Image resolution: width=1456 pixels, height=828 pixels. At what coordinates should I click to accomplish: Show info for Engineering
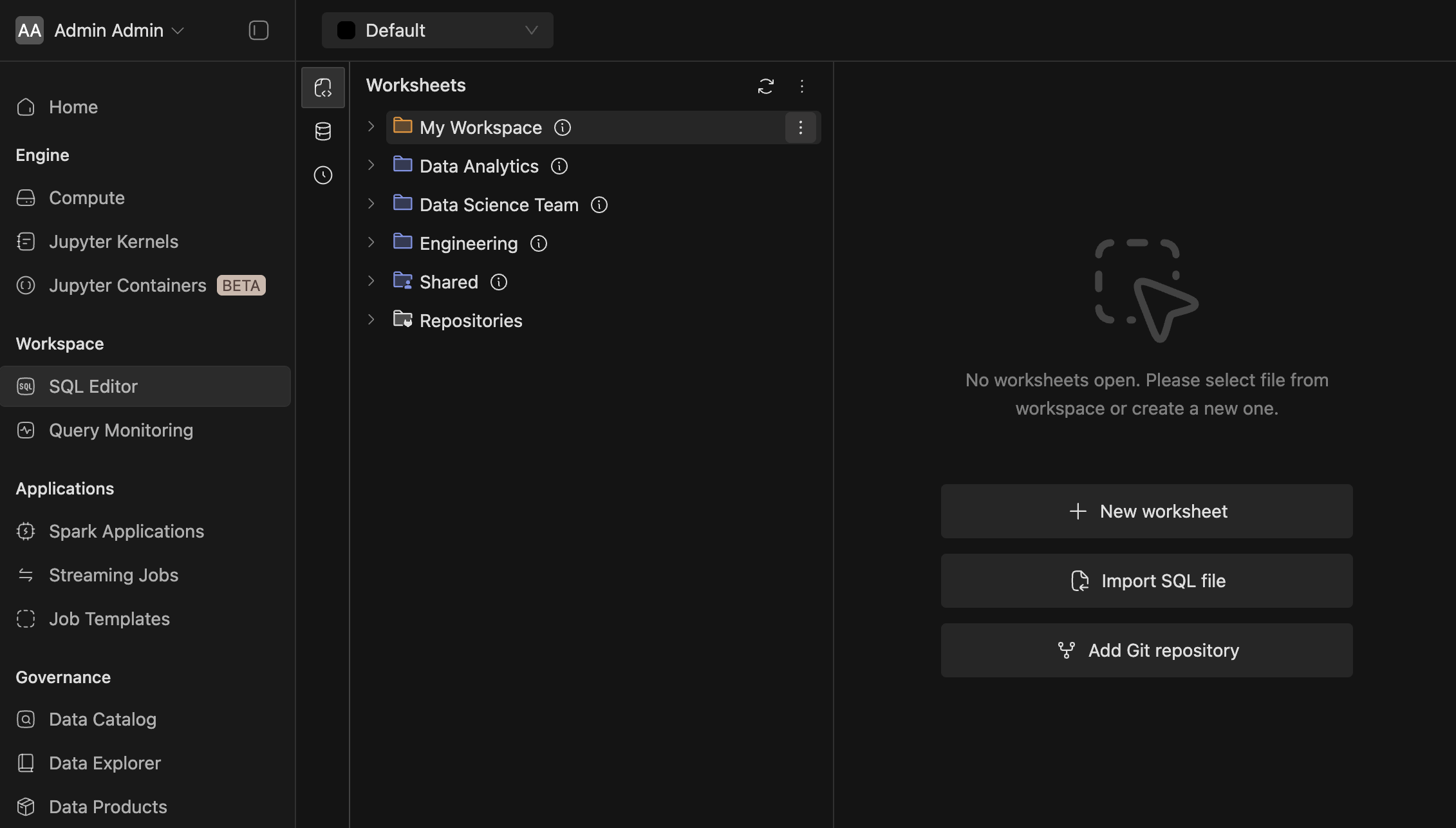coord(539,243)
